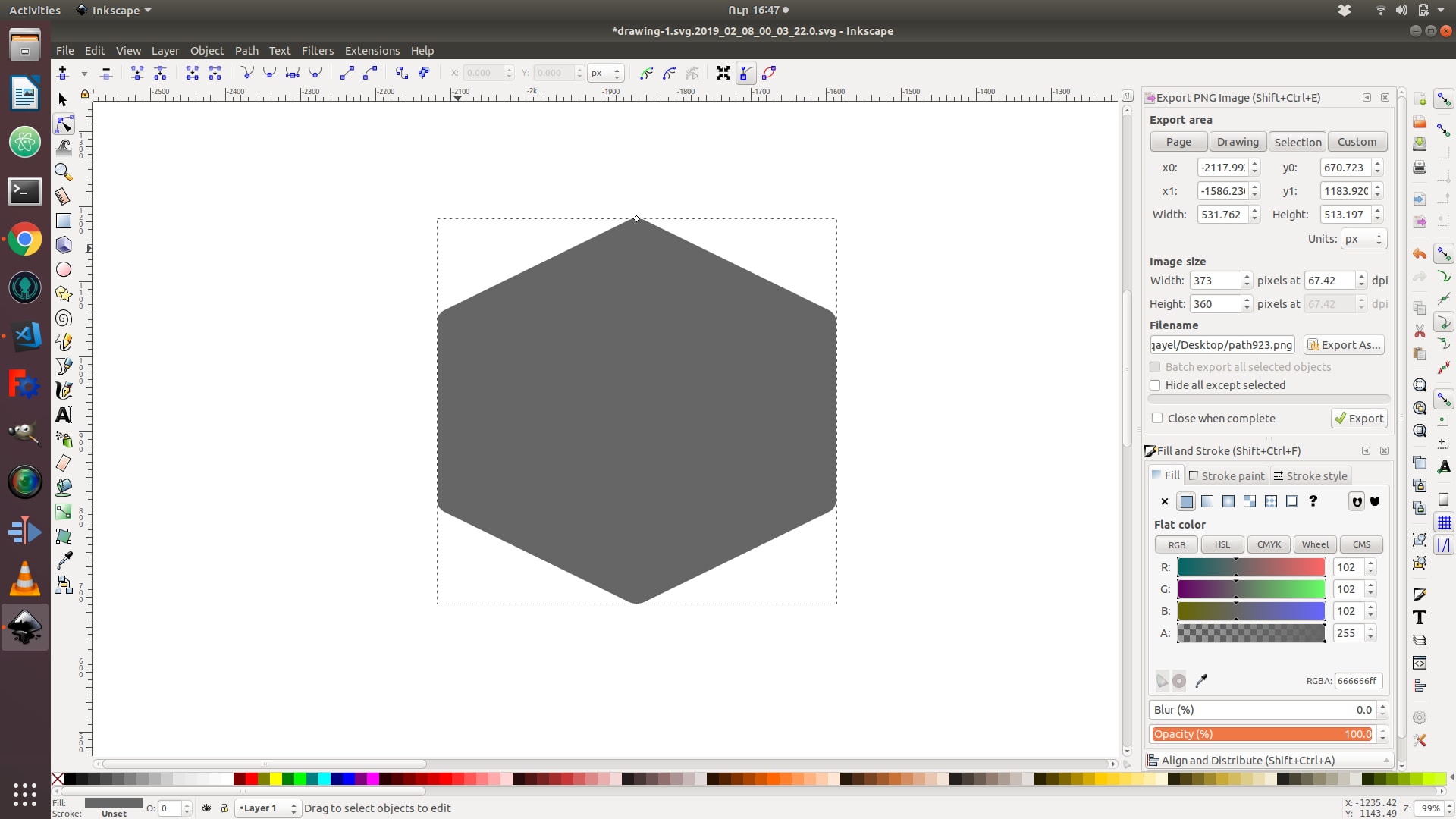1456x819 pixels.
Task: Open the export Units px dropdown
Action: [1363, 239]
